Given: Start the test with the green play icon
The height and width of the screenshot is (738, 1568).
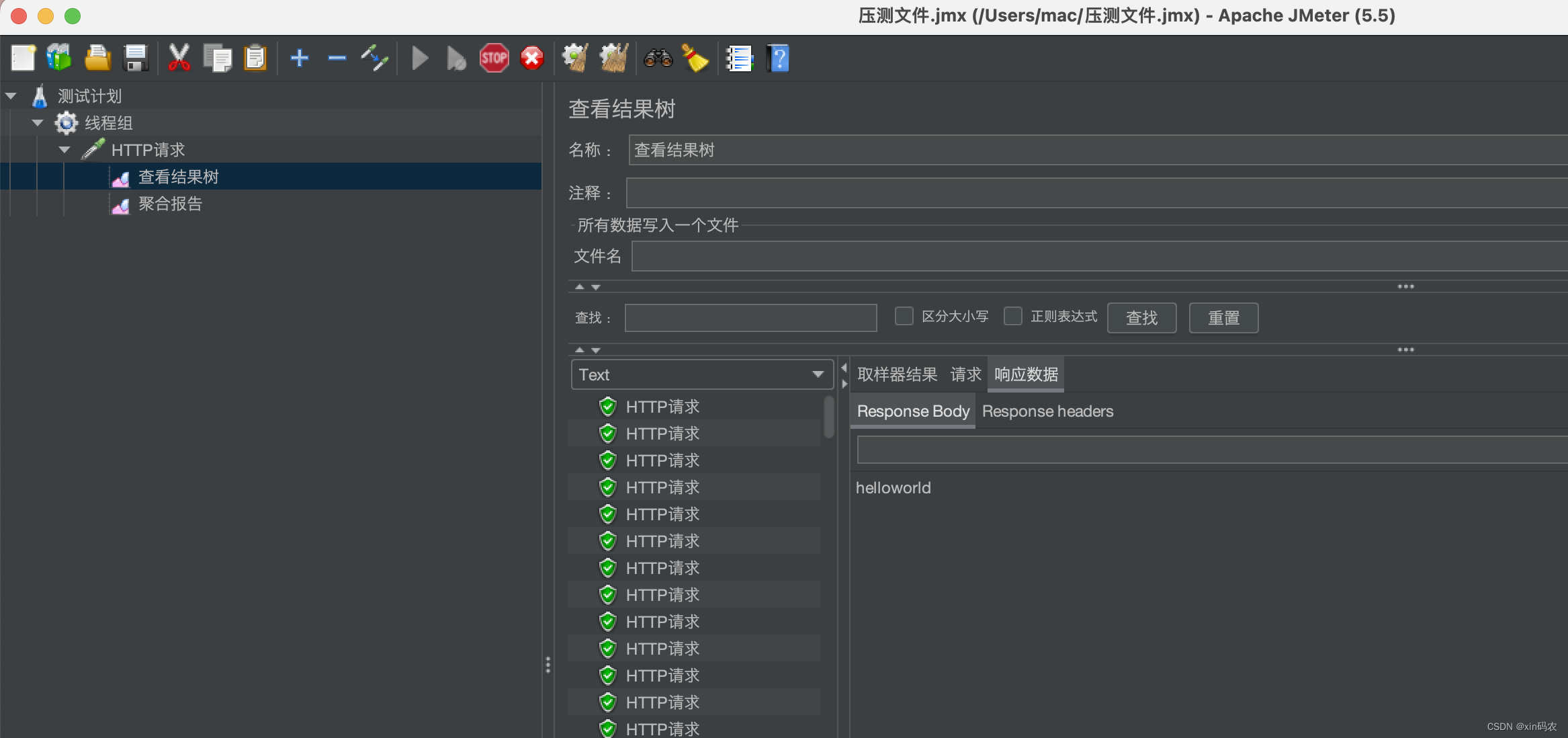Looking at the screenshot, I should coord(419,58).
